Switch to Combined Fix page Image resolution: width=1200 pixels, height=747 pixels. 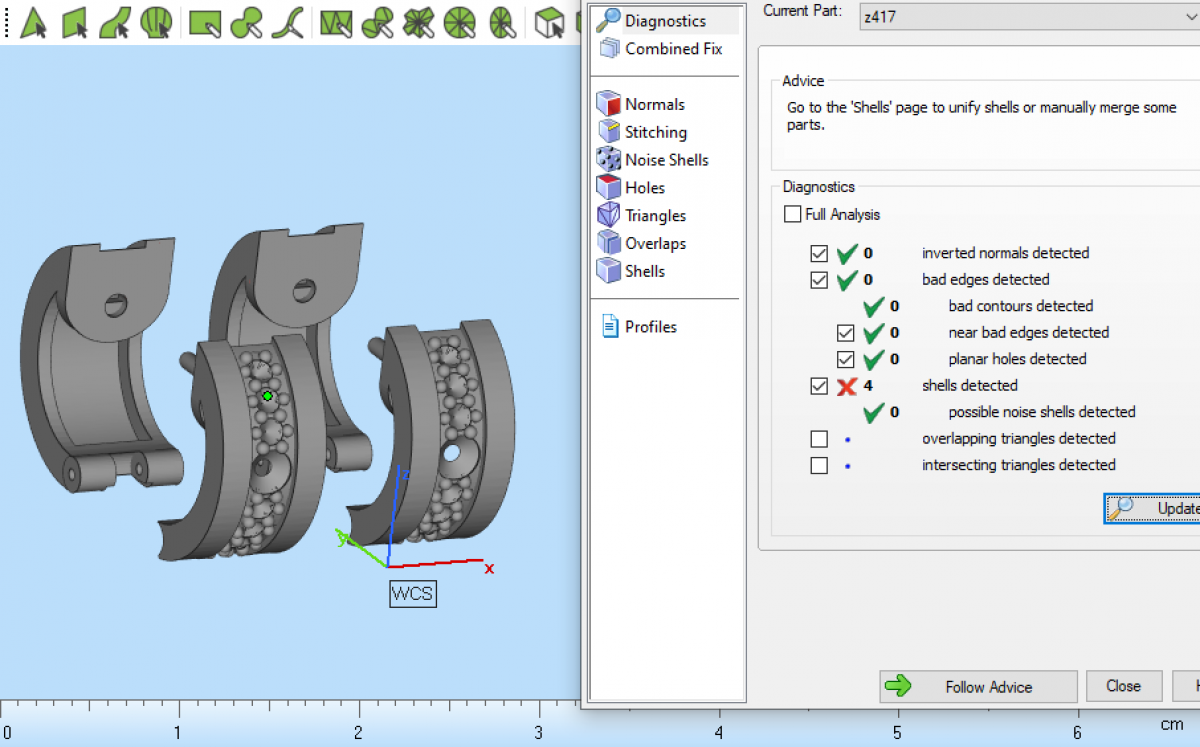pos(673,48)
